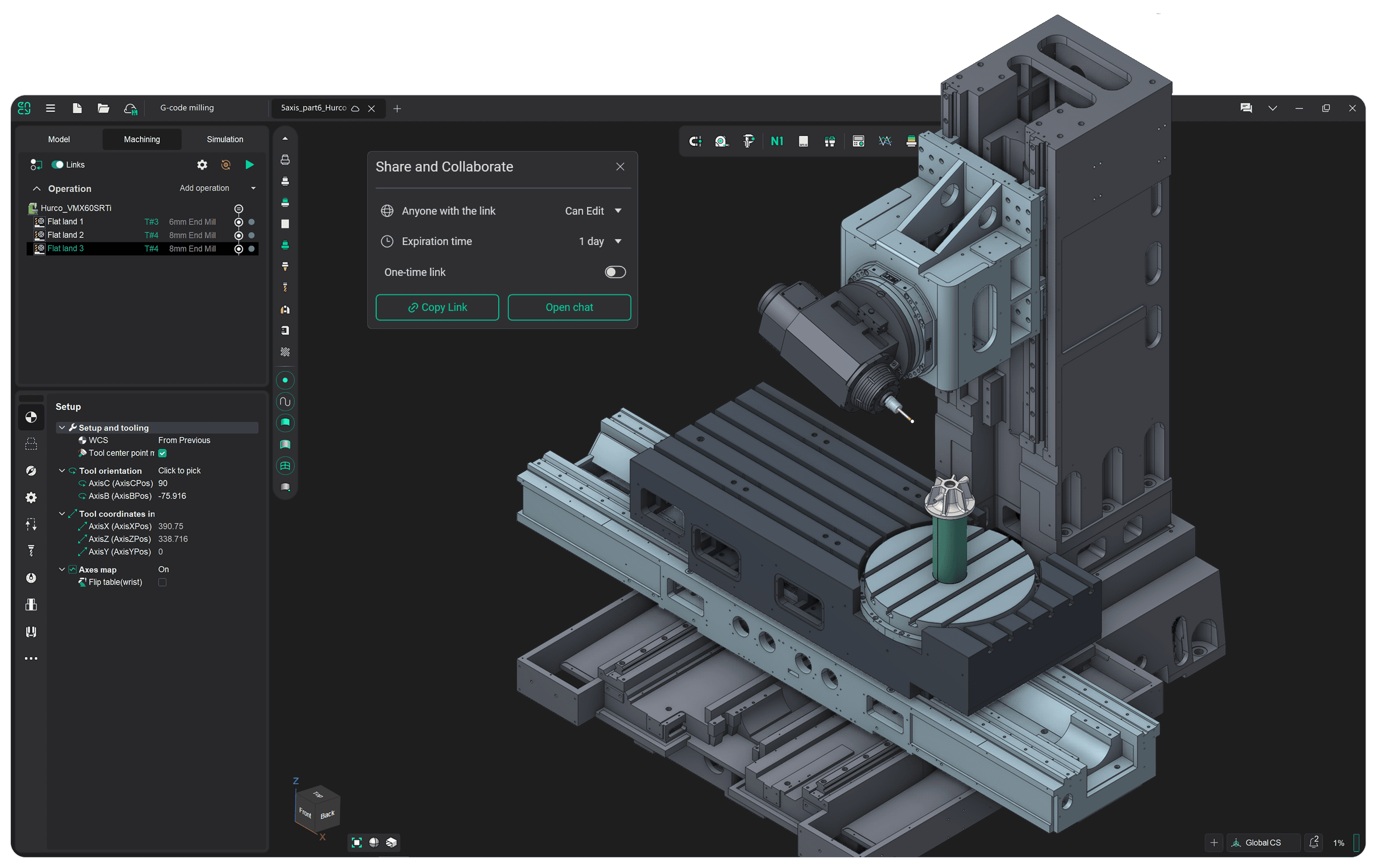Check the Flip table(wrist) checkbox
The width and height of the screenshot is (1389, 868).
(162, 582)
